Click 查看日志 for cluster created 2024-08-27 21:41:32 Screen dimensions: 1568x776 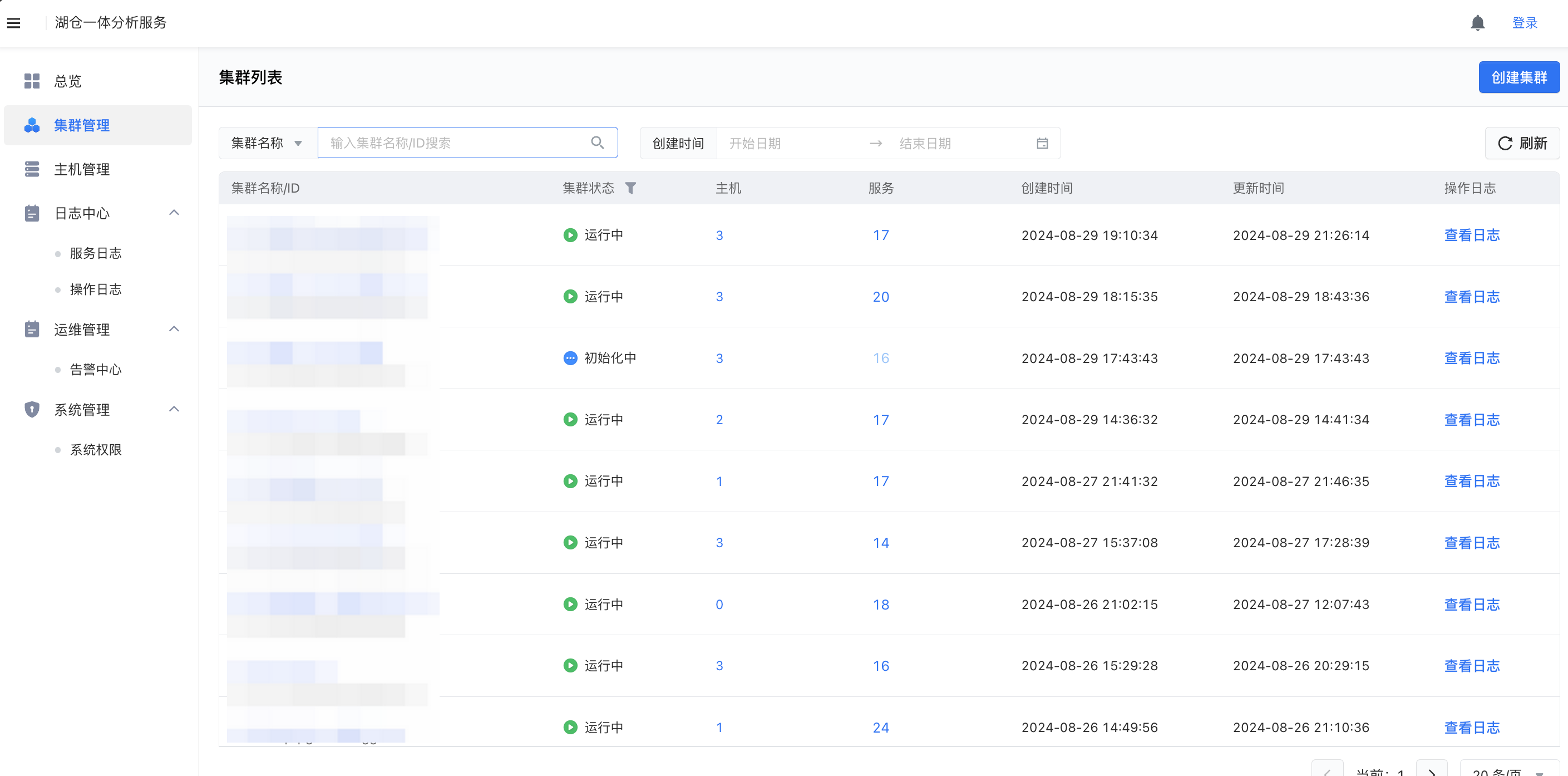tap(1472, 481)
